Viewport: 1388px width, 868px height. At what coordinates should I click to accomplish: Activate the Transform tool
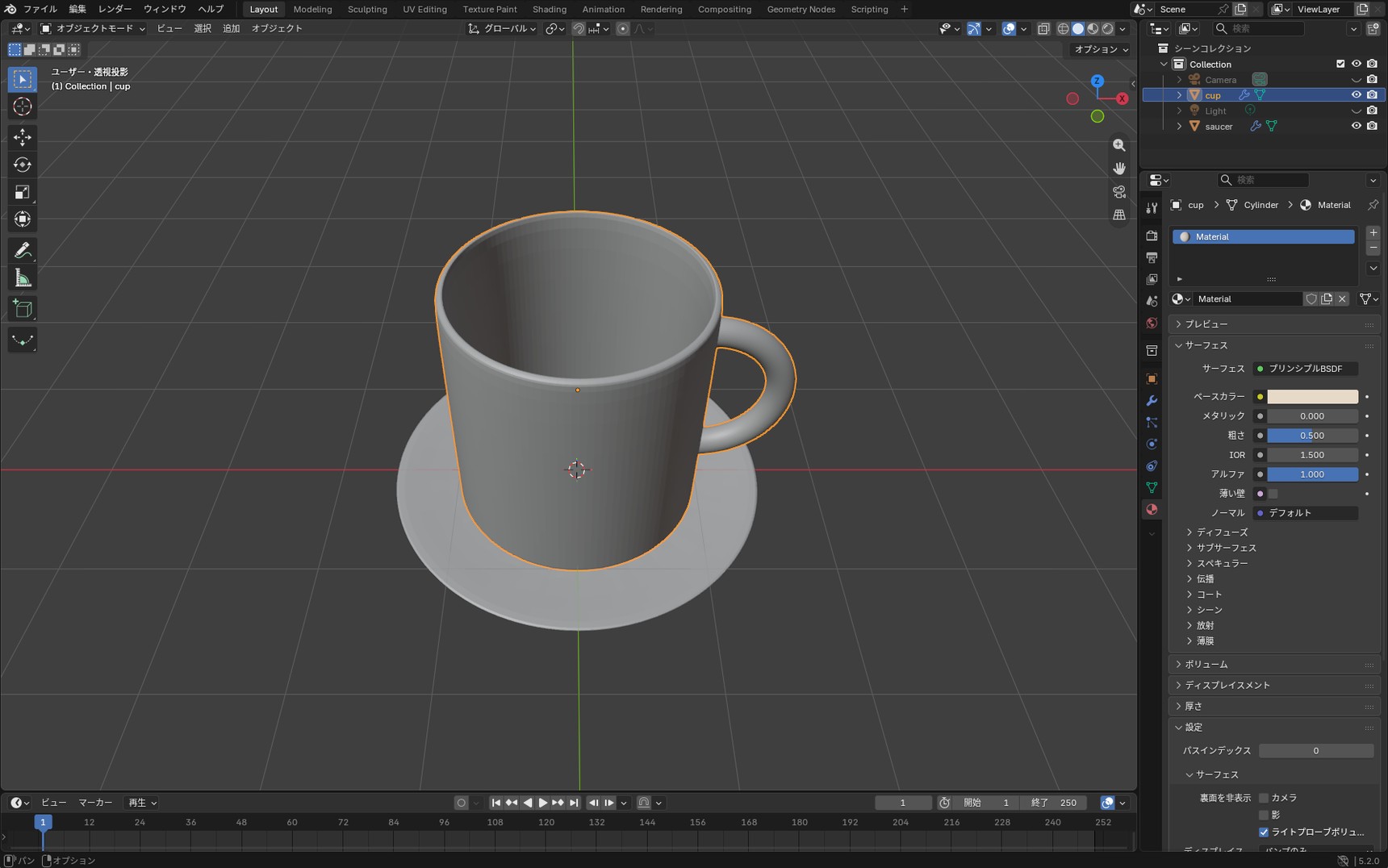pyautogui.click(x=23, y=219)
